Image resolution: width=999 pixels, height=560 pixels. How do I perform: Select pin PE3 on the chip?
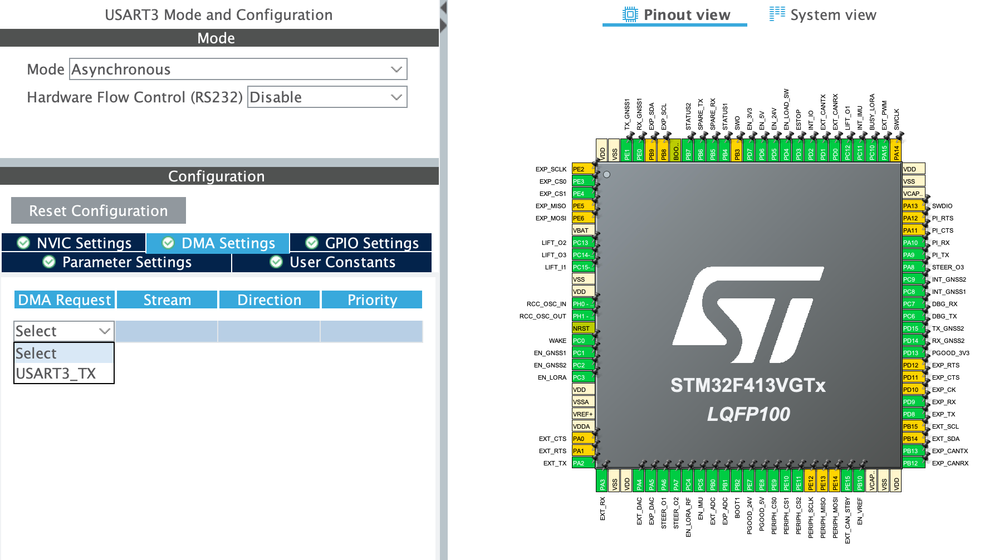coord(583,182)
